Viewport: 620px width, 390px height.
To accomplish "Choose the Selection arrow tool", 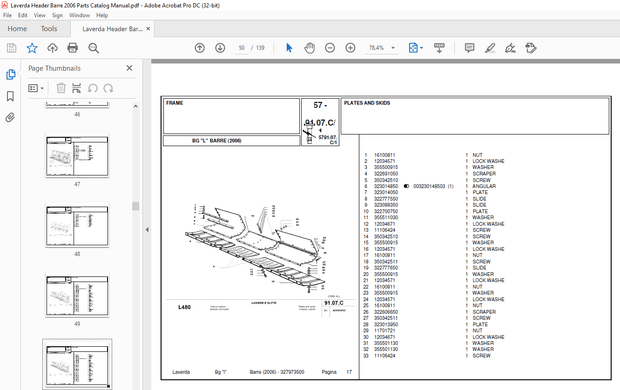I will 289,48.
